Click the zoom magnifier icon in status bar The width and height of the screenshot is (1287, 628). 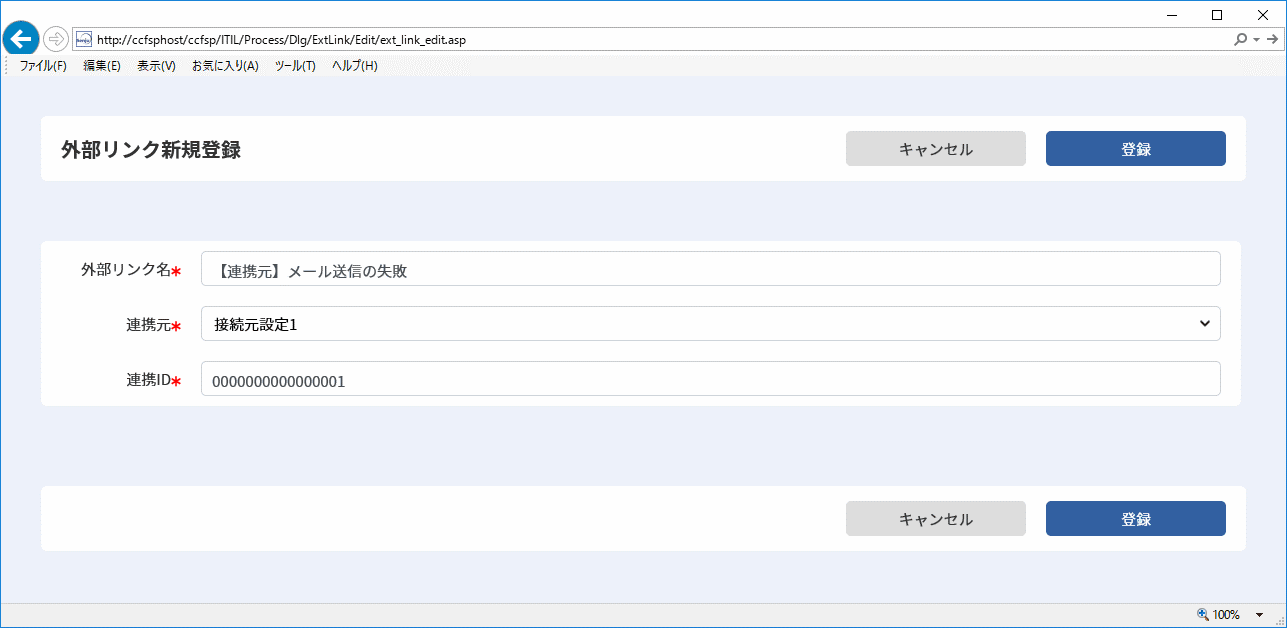(x=1203, y=615)
